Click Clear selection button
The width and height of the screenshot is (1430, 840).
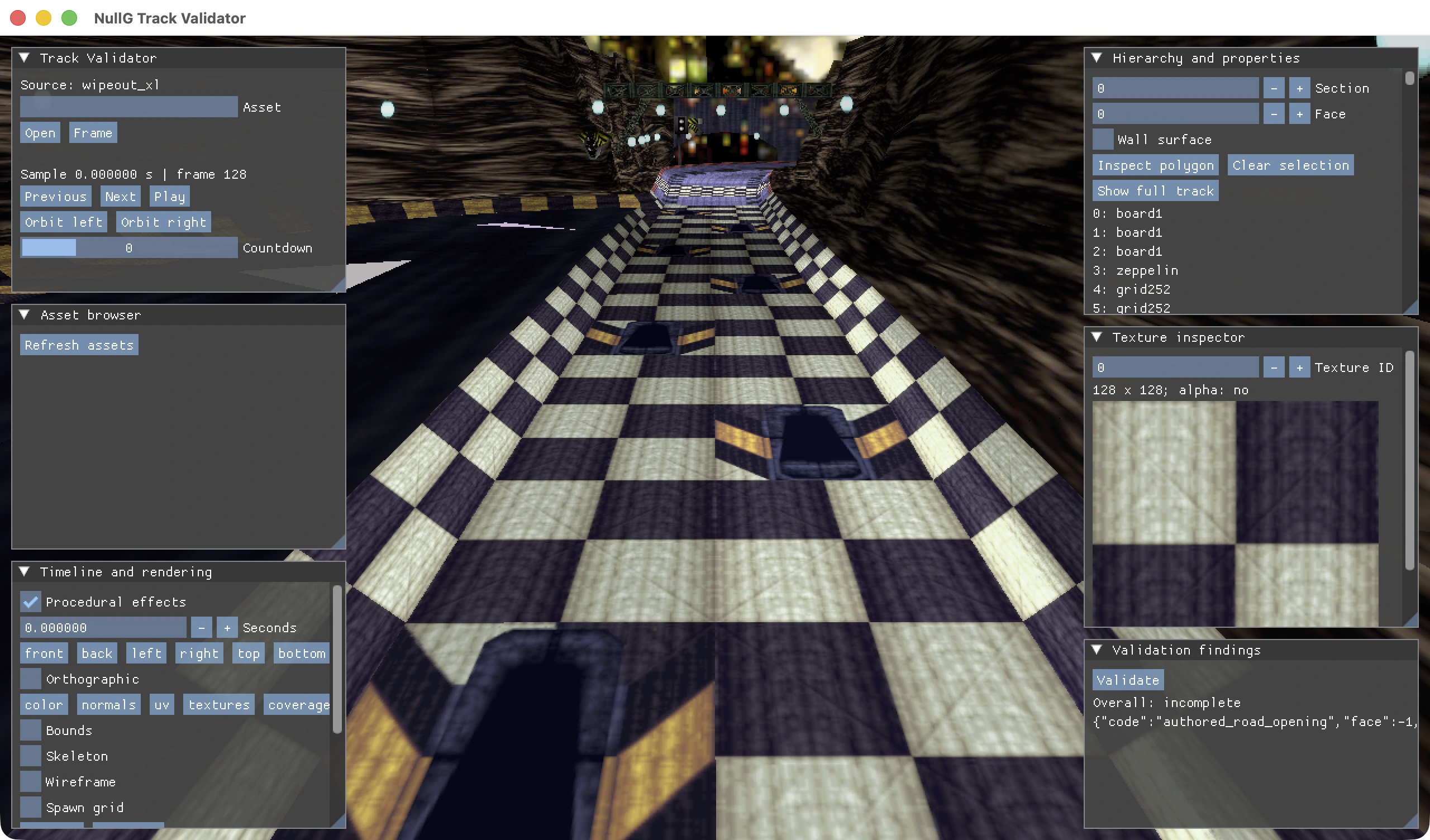coord(1290,165)
